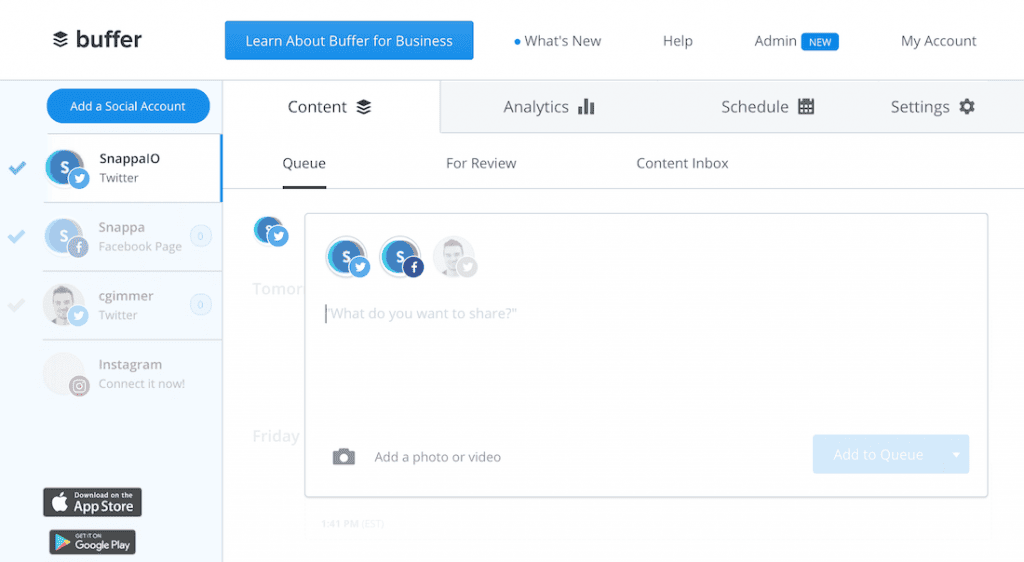Image resolution: width=1024 pixels, height=562 pixels.
Task: Open the Apple App Store download badge
Action: click(x=92, y=502)
